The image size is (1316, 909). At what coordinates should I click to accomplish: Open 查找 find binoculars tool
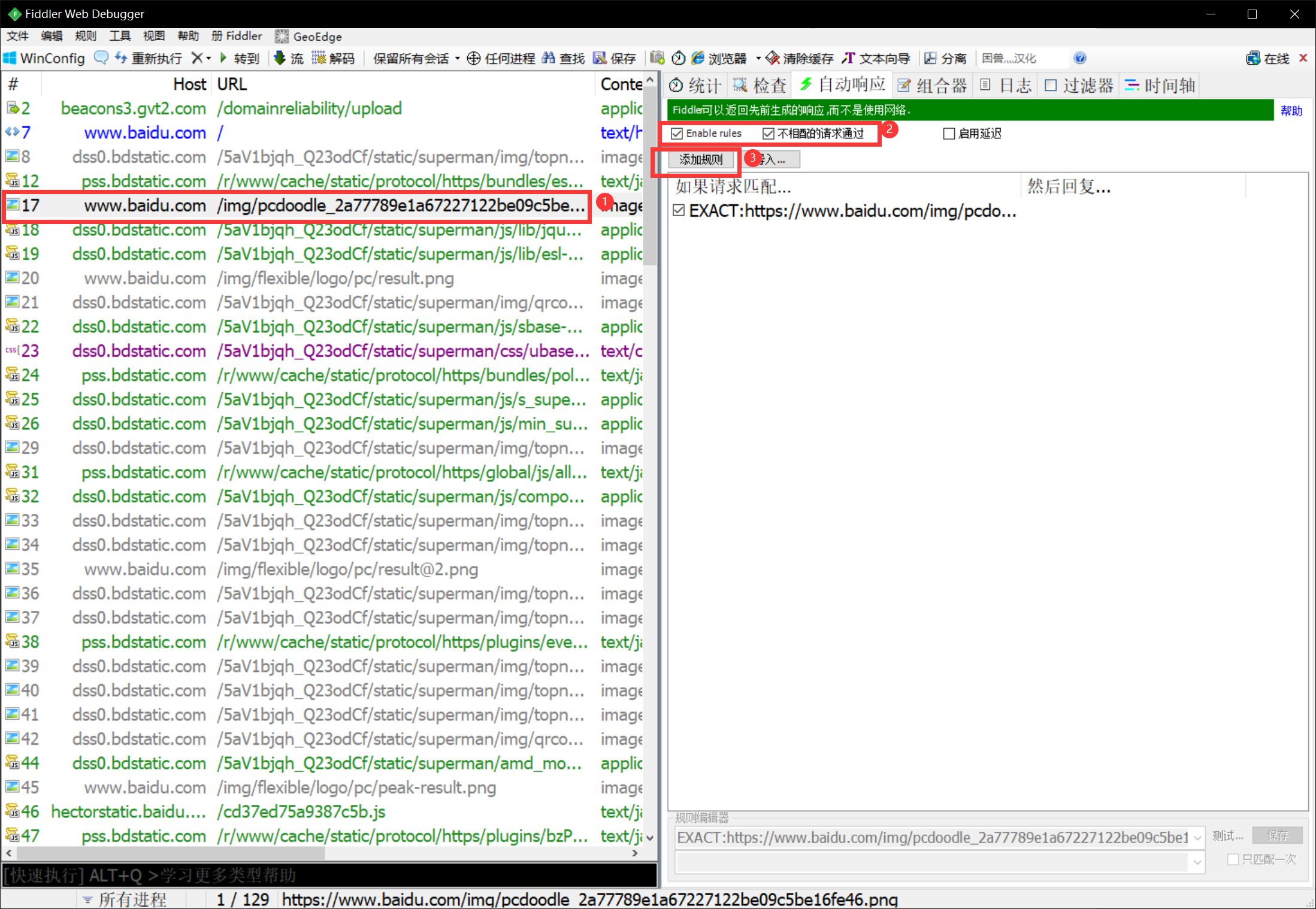click(x=549, y=57)
